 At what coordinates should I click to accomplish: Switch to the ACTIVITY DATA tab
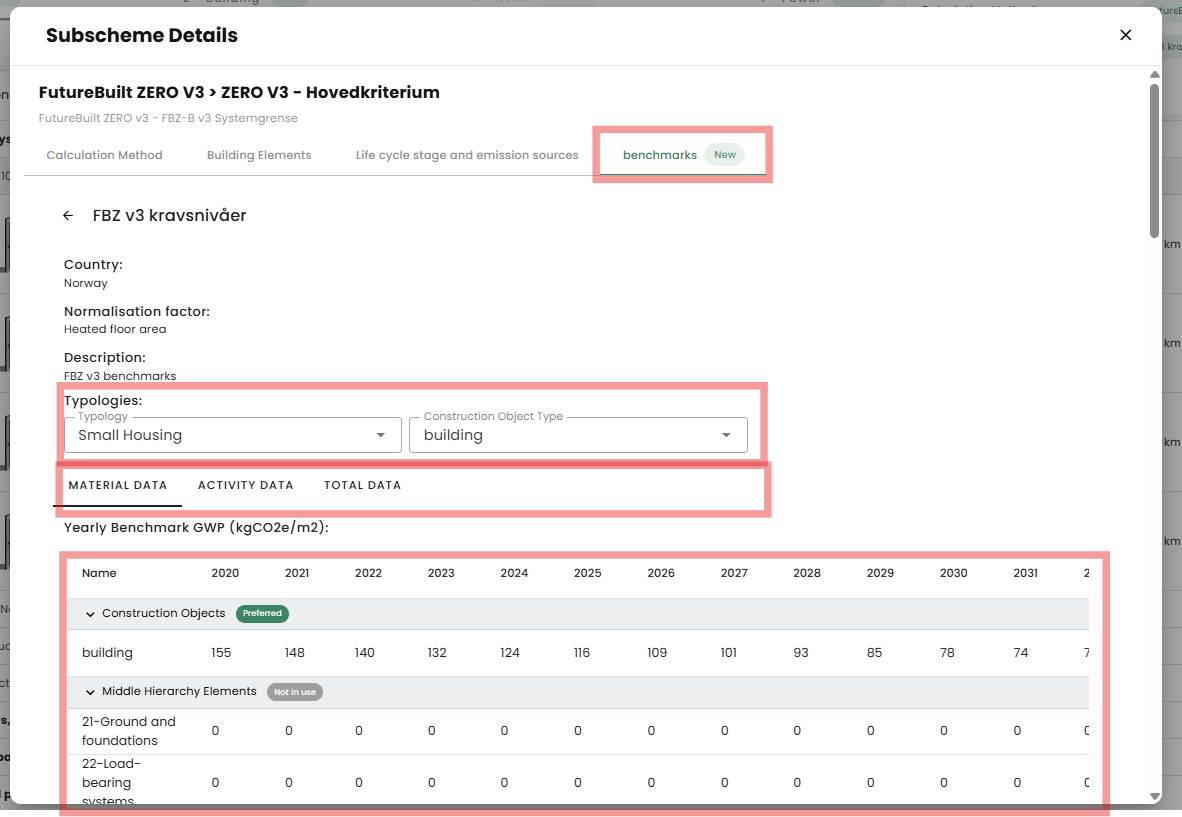click(245, 485)
